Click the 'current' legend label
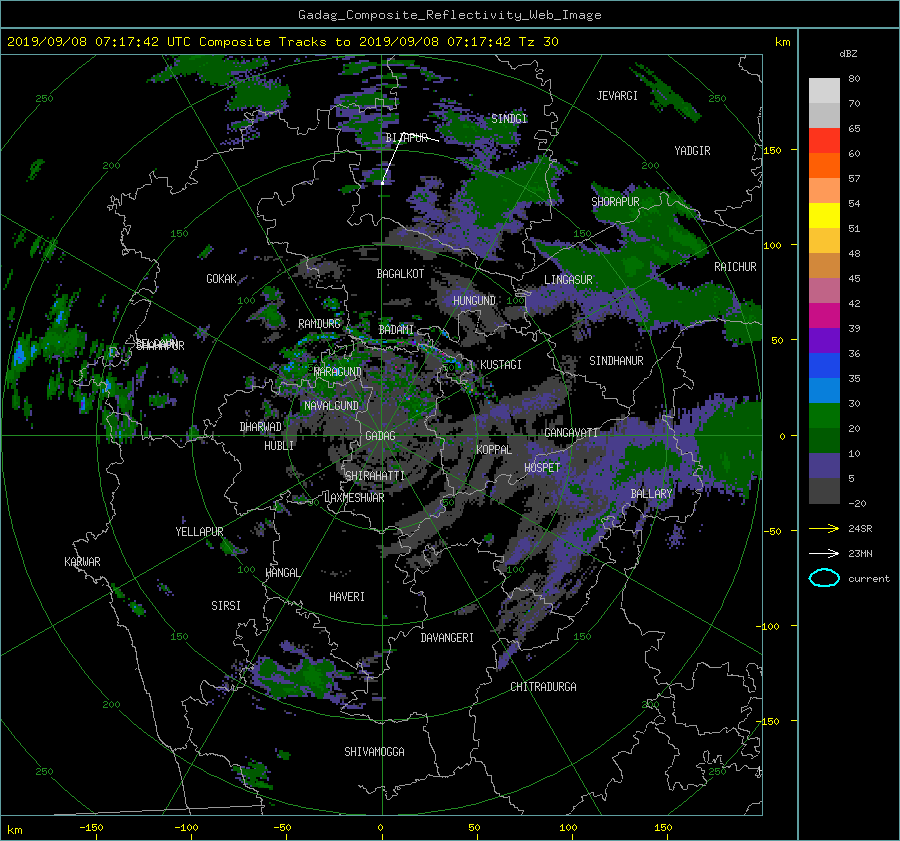 pos(868,579)
